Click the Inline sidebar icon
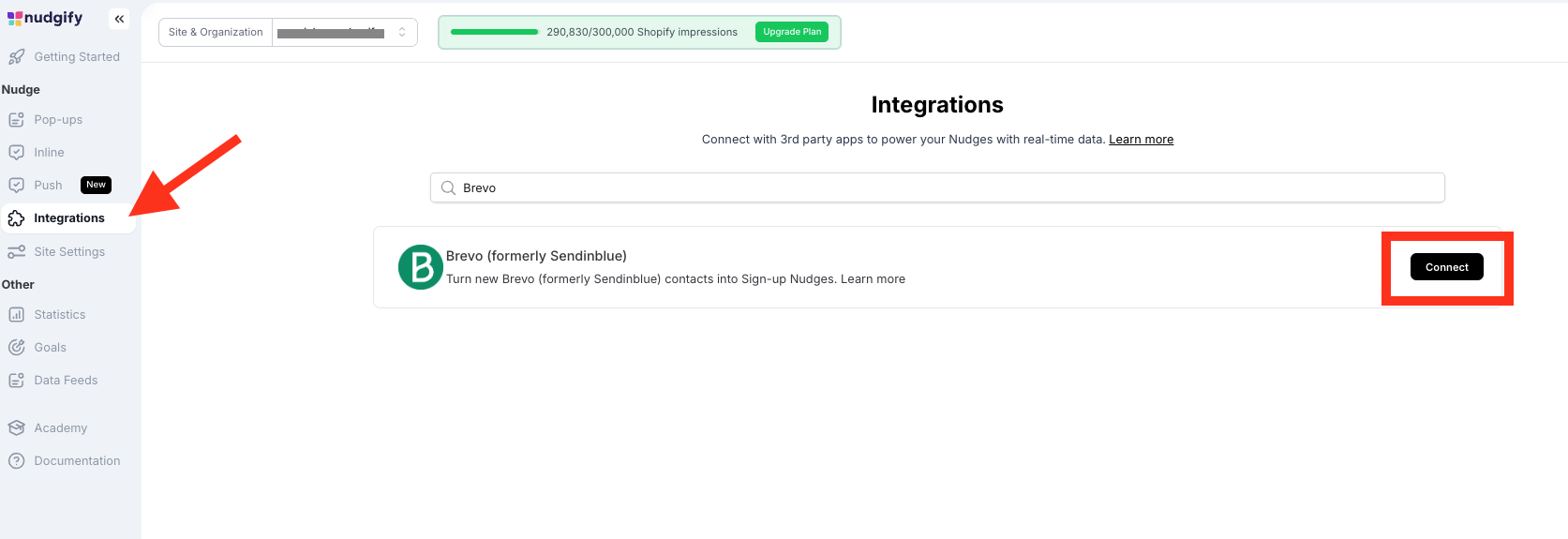Screen dimensions: 1568x539 pos(16,153)
